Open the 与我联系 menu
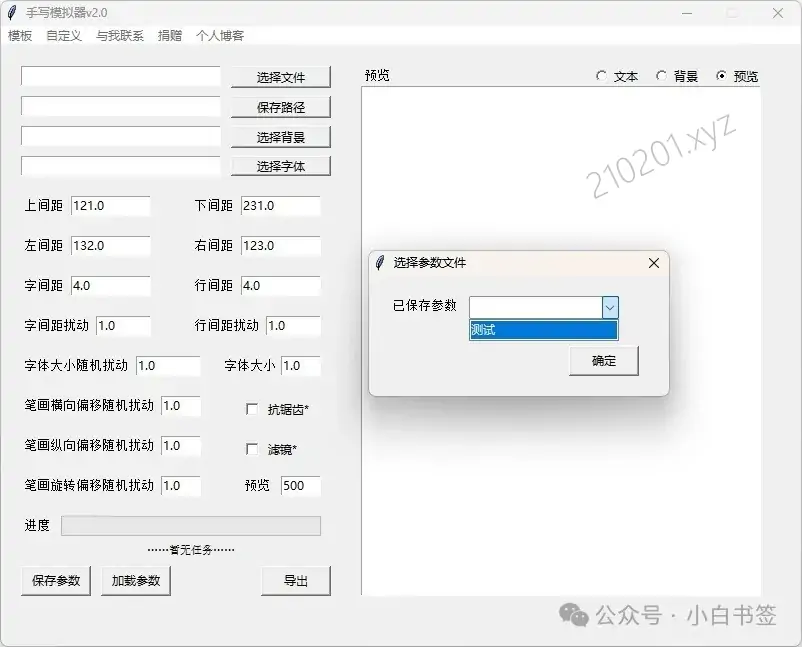This screenshot has width=802, height=647. click(x=120, y=35)
